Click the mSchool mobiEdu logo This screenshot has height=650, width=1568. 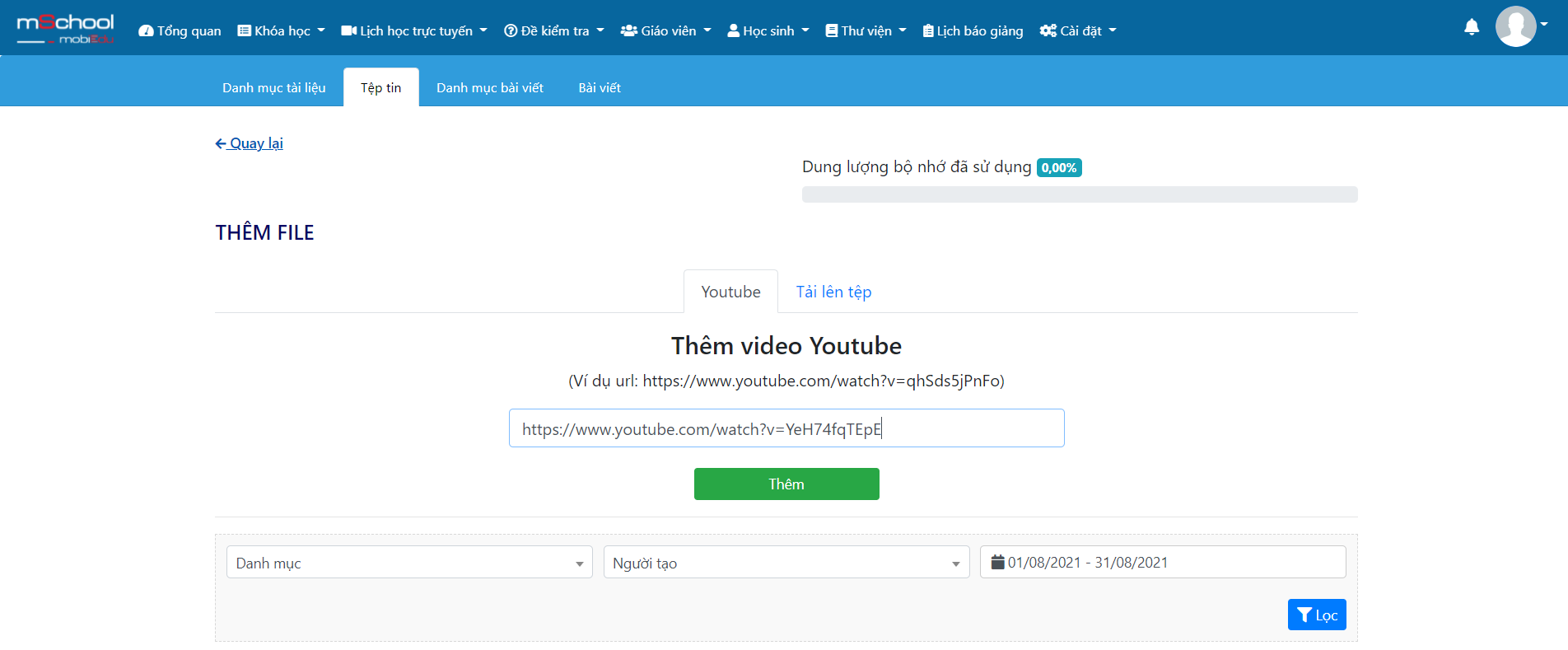click(65, 29)
